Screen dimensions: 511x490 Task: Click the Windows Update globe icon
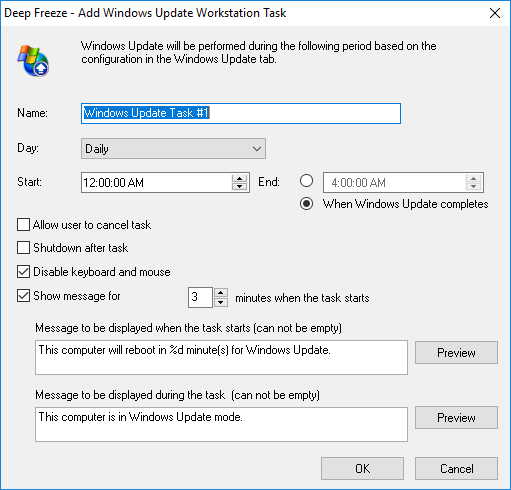33,61
